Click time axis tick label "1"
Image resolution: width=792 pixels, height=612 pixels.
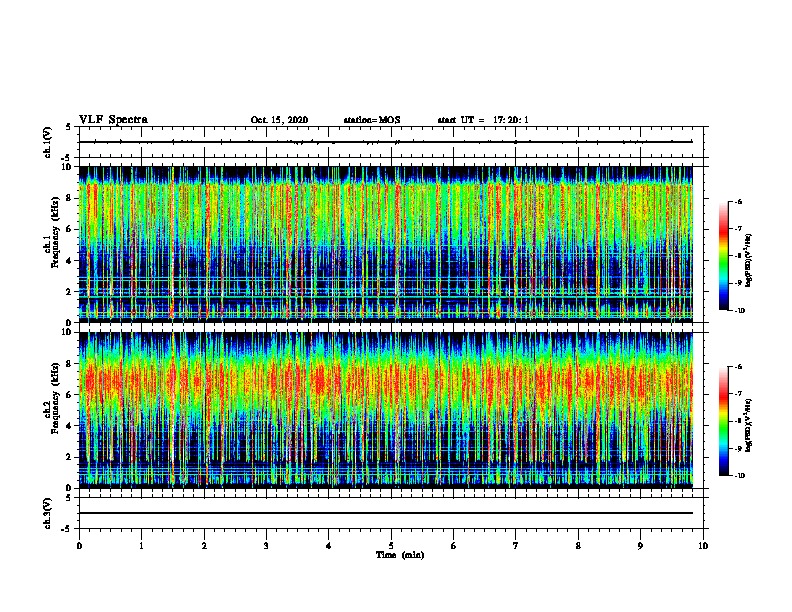click(141, 545)
